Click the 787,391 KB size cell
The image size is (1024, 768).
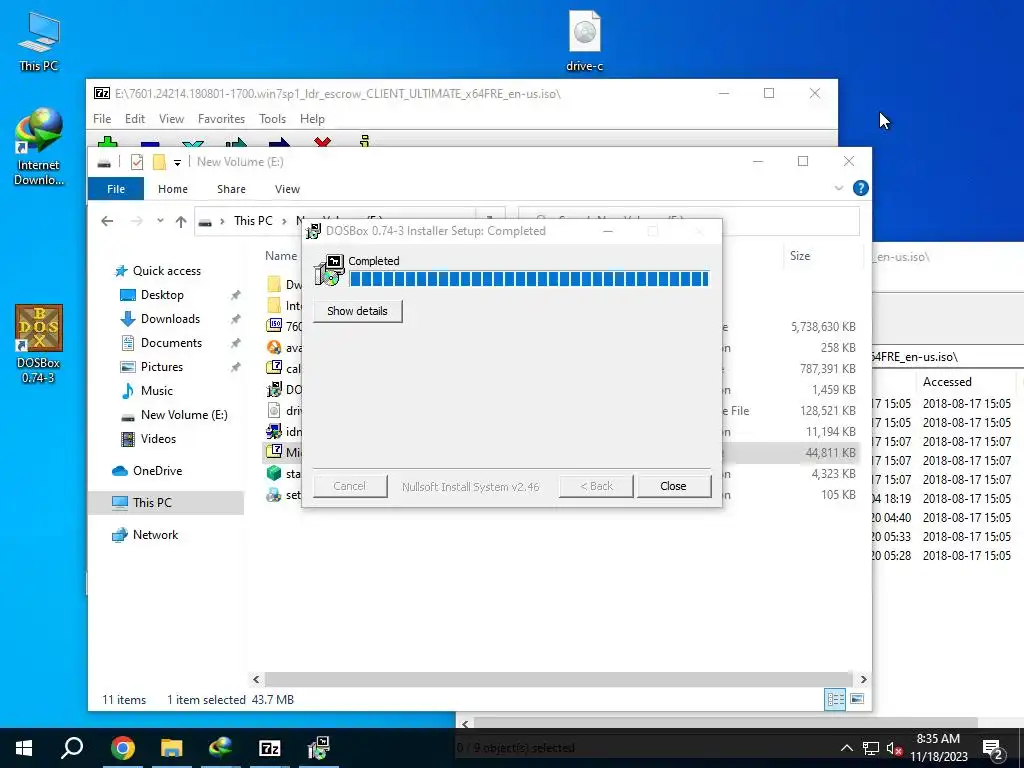coord(827,369)
